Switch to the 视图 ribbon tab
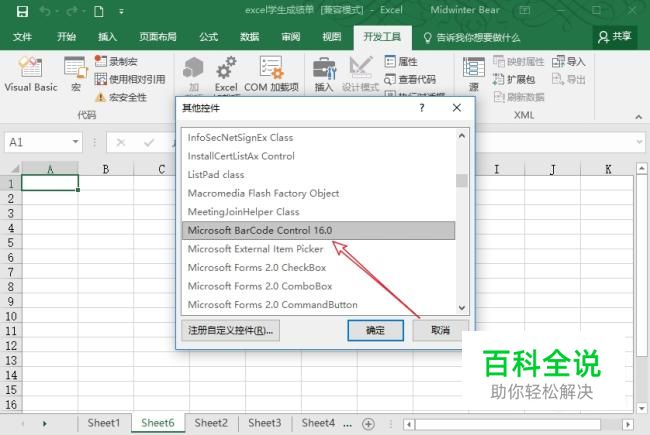 (x=332, y=37)
